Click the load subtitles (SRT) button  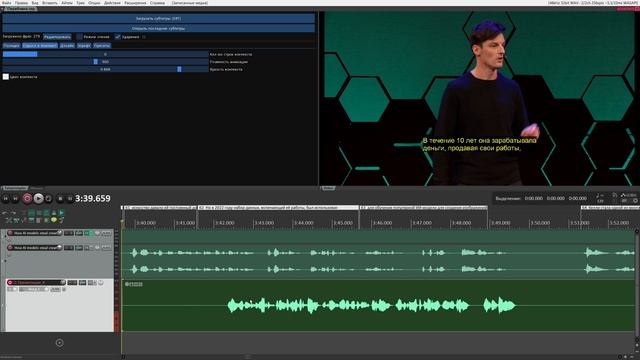(x=158, y=18)
